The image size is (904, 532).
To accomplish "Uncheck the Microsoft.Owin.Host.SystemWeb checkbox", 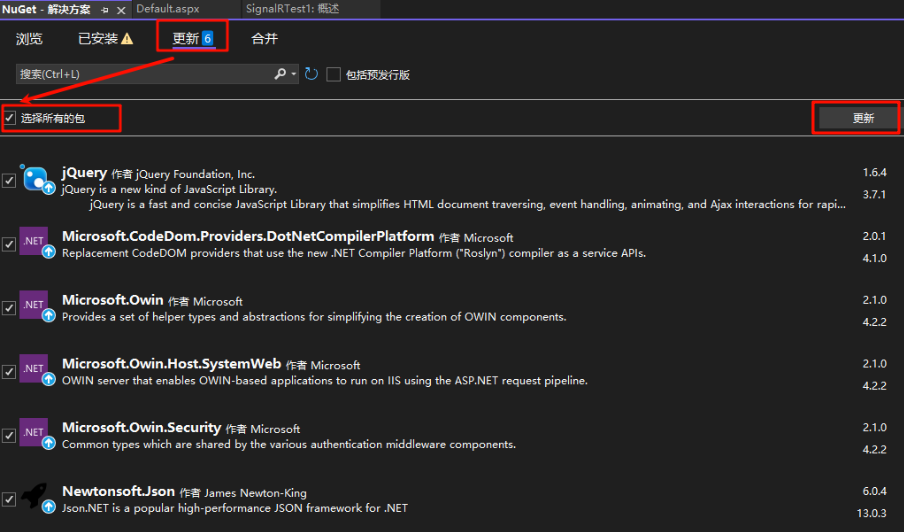I will (x=9, y=372).
